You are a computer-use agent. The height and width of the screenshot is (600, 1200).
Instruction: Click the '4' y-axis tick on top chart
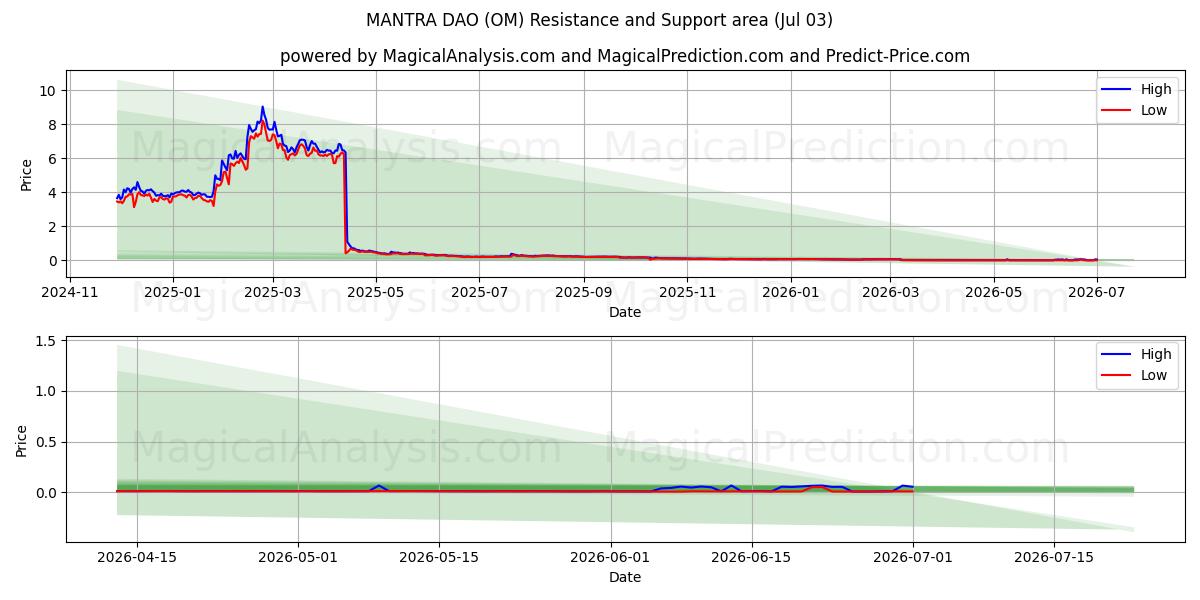[x=54, y=192]
